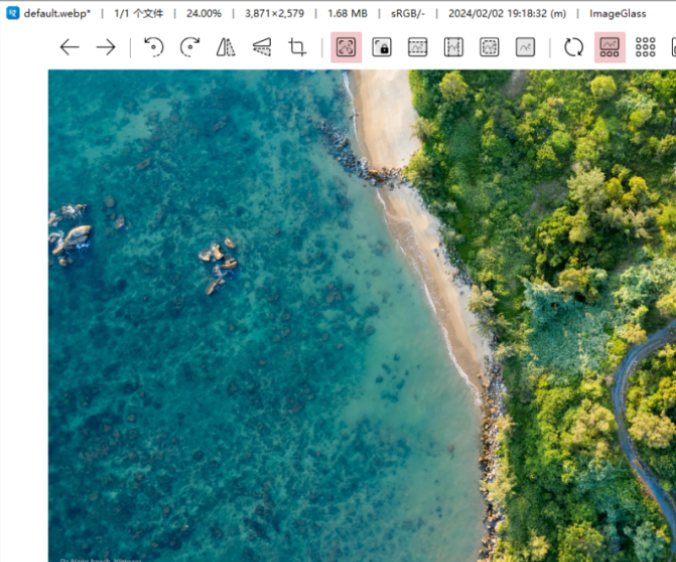This screenshot has height=562, width=676.
Task: View the next image with right arrow
Action: coord(106,47)
